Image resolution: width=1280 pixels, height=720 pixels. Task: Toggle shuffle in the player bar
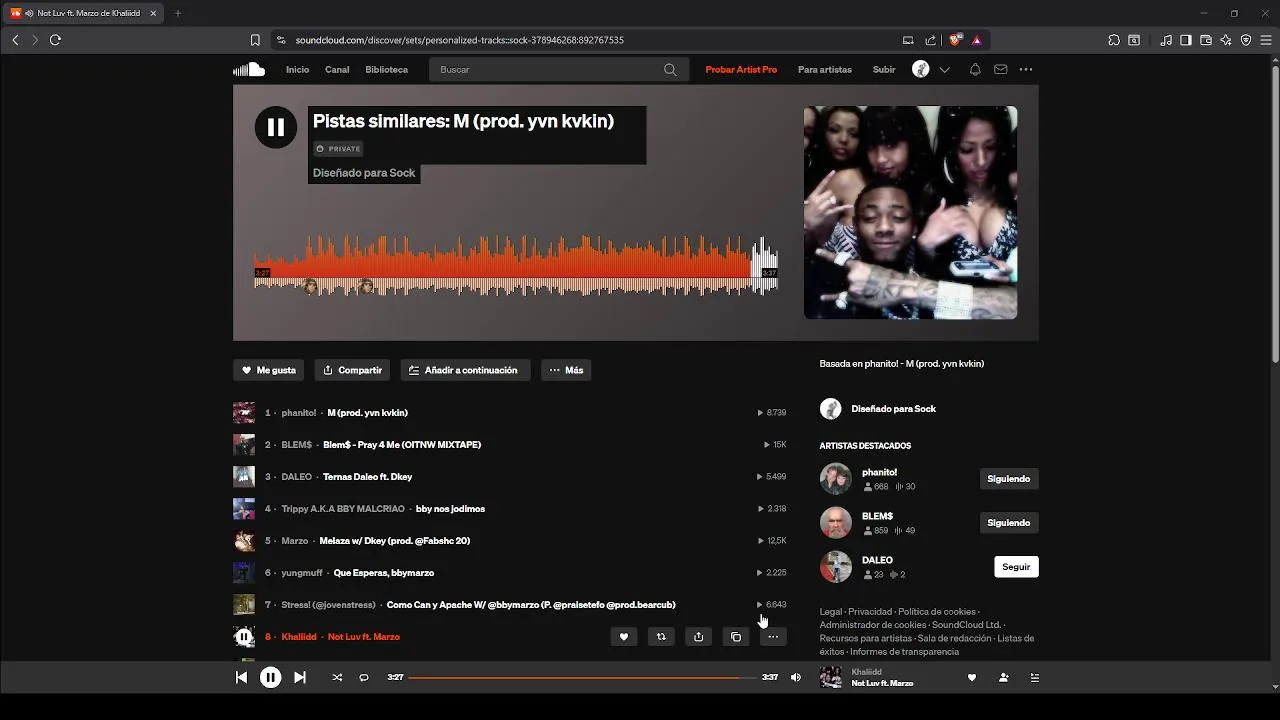[x=337, y=677]
